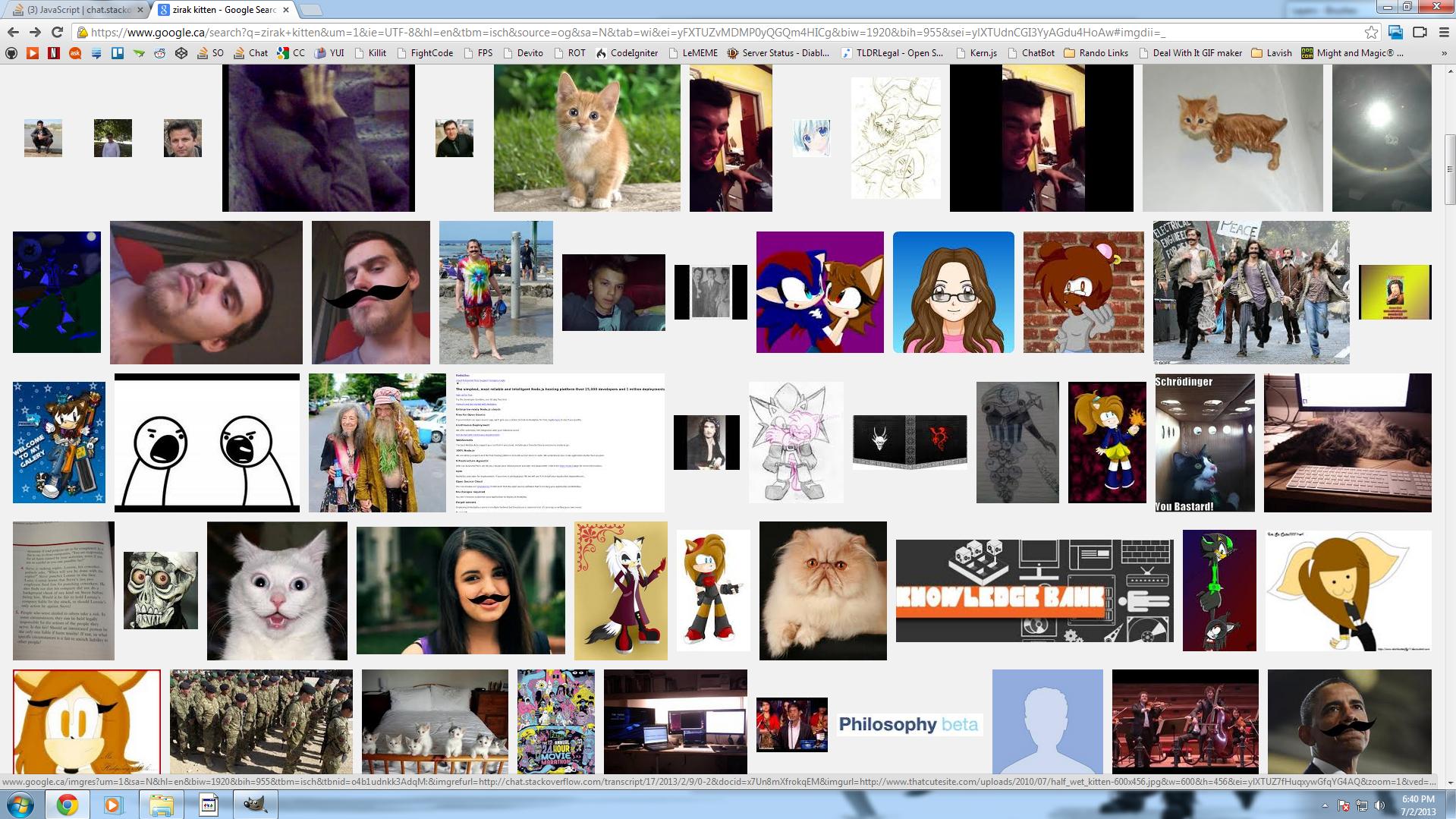The width and height of the screenshot is (1456, 819).
Task: Open the Schrödinger cat meme thumbnail
Action: (x=1205, y=443)
